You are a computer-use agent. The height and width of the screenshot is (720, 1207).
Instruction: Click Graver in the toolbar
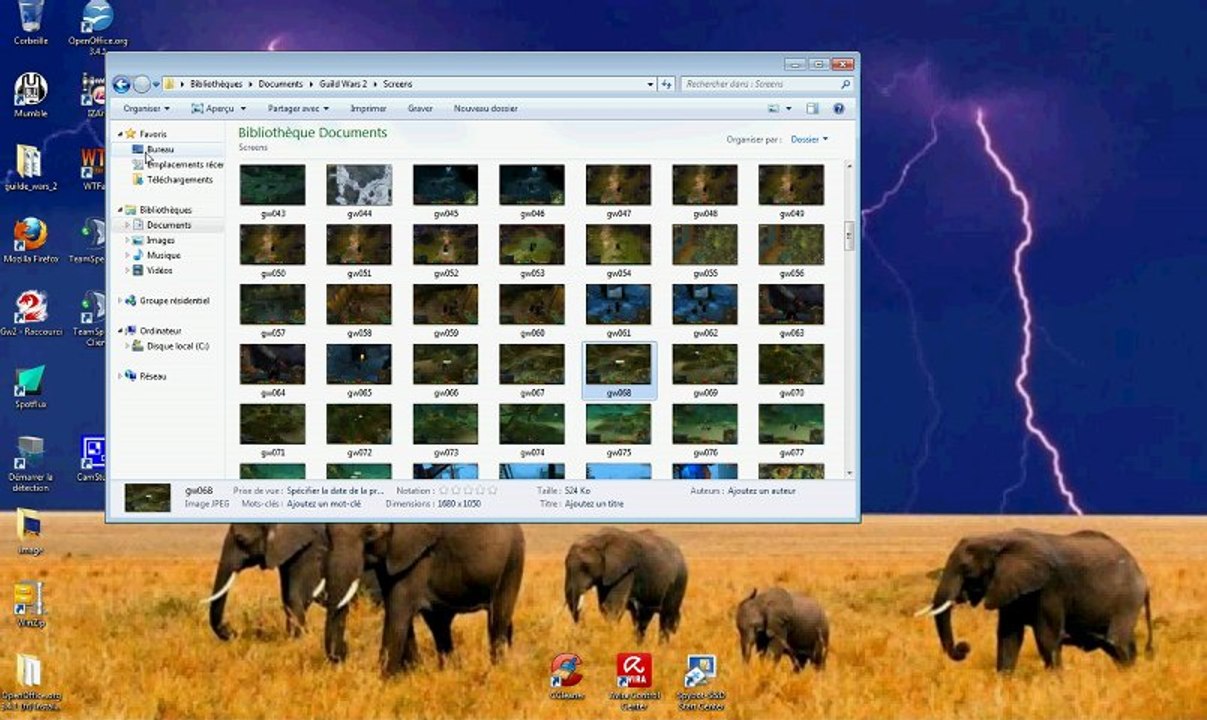(420, 108)
